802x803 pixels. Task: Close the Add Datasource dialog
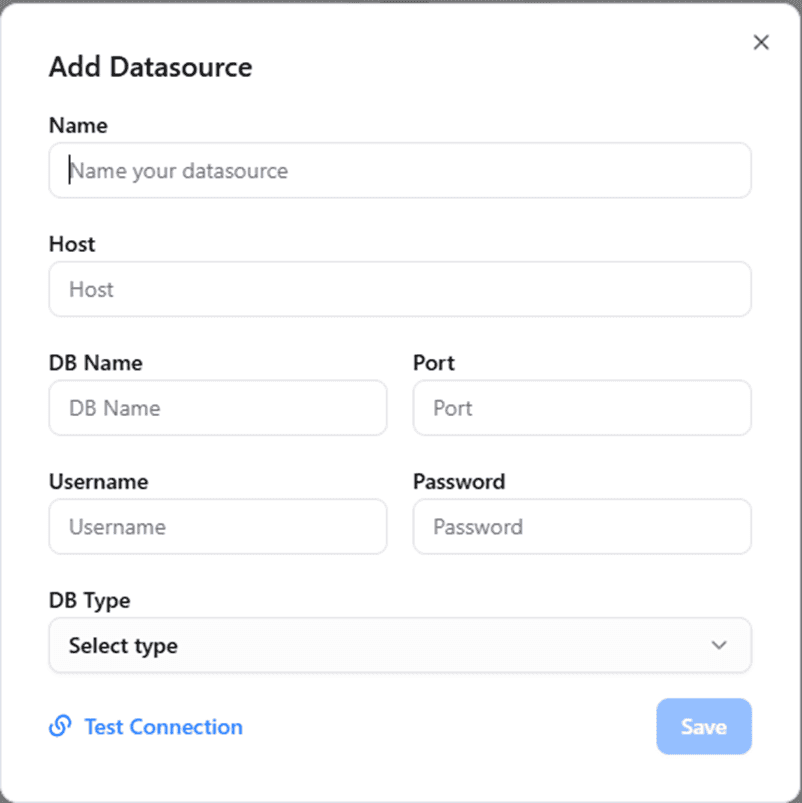click(x=761, y=42)
